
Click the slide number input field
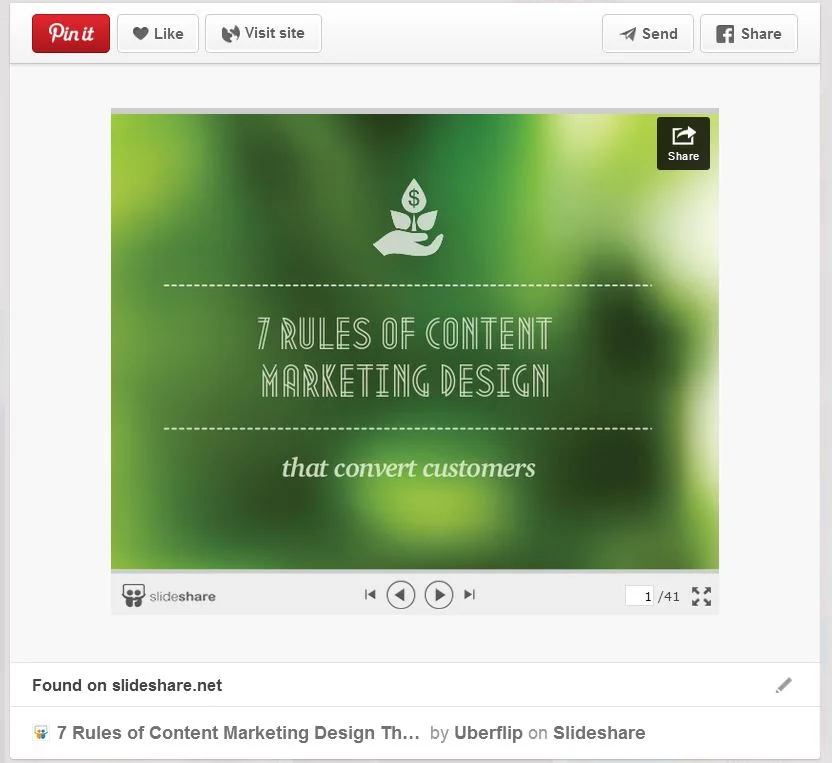tap(639, 596)
